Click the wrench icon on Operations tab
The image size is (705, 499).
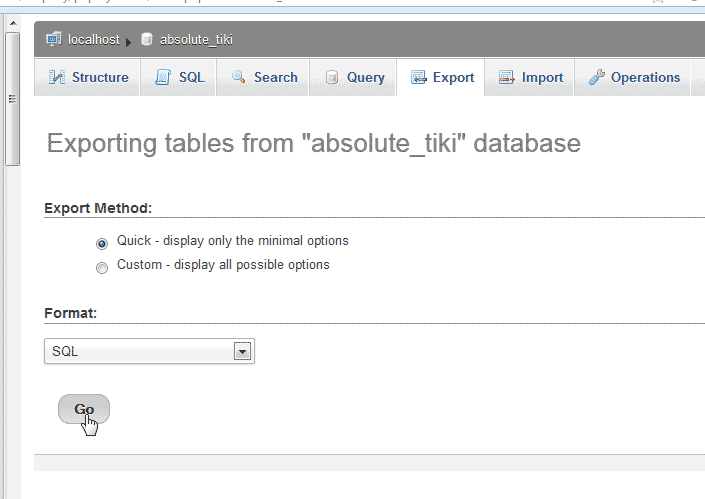pyautogui.click(x=597, y=77)
